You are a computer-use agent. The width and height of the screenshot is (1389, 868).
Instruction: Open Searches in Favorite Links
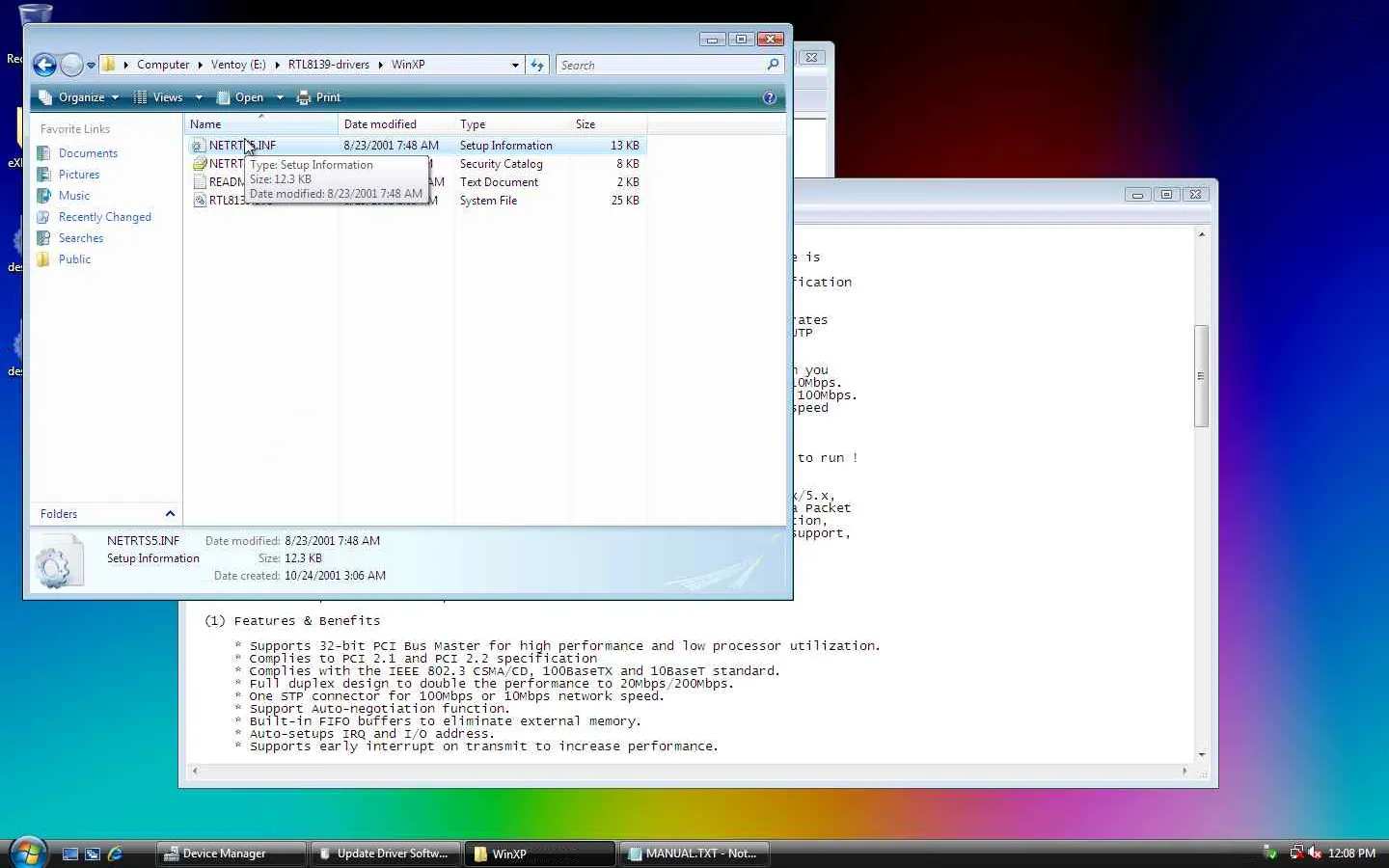(x=81, y=238)
